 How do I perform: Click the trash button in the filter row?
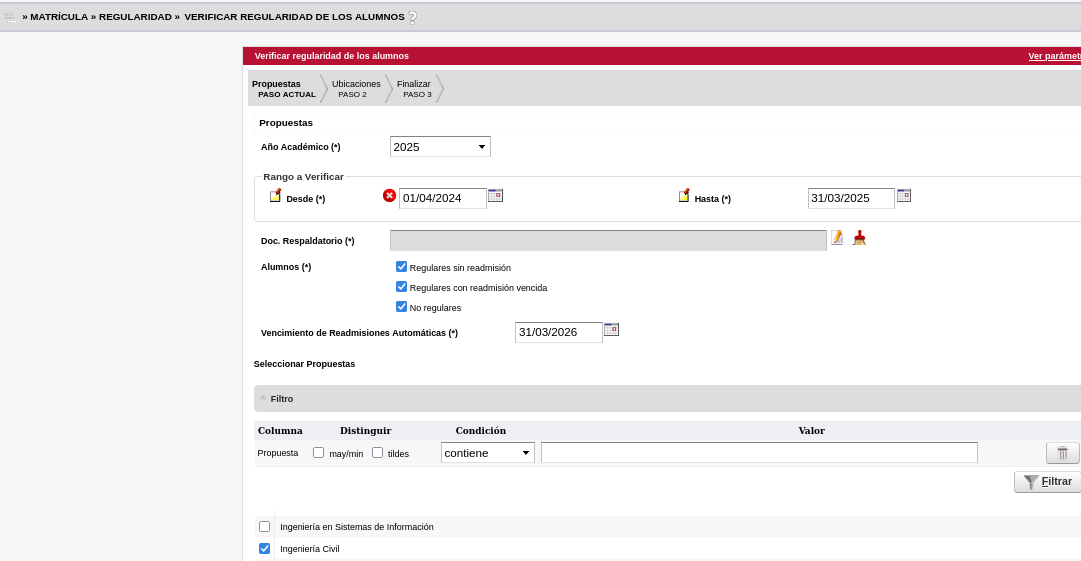pos(1062,453)
